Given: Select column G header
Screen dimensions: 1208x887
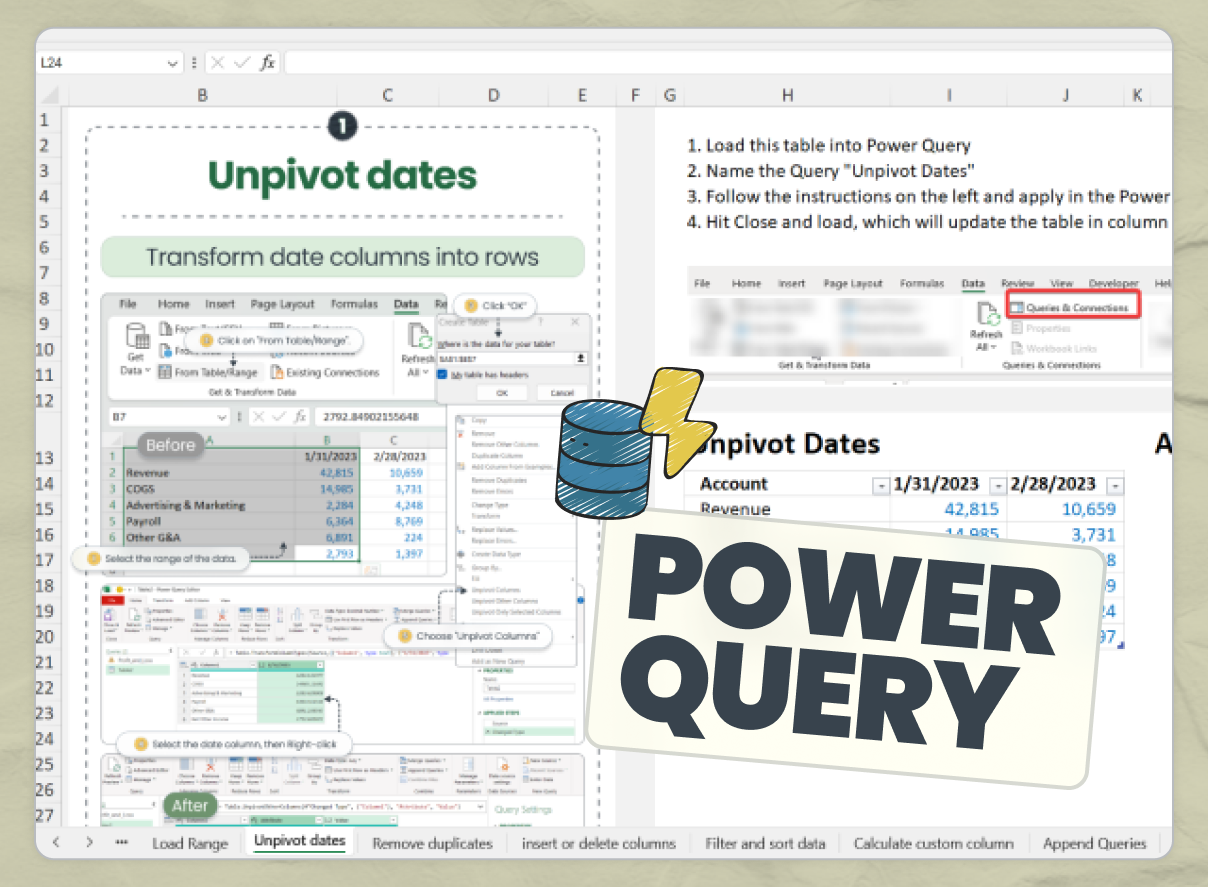Looking at the screenshot, I should 670,95.
